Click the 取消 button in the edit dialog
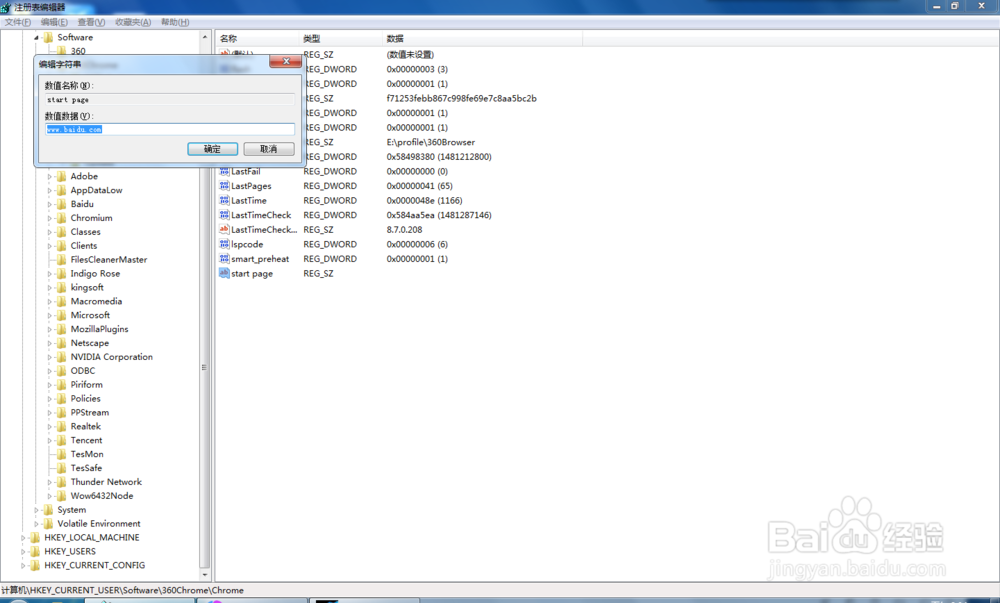Viewport: 1000px width, 603px height. 268,149
